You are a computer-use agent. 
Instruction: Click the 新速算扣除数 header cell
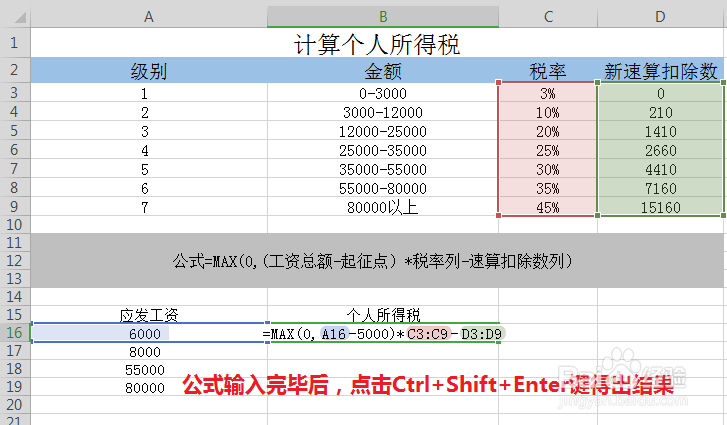click(660, 70)
